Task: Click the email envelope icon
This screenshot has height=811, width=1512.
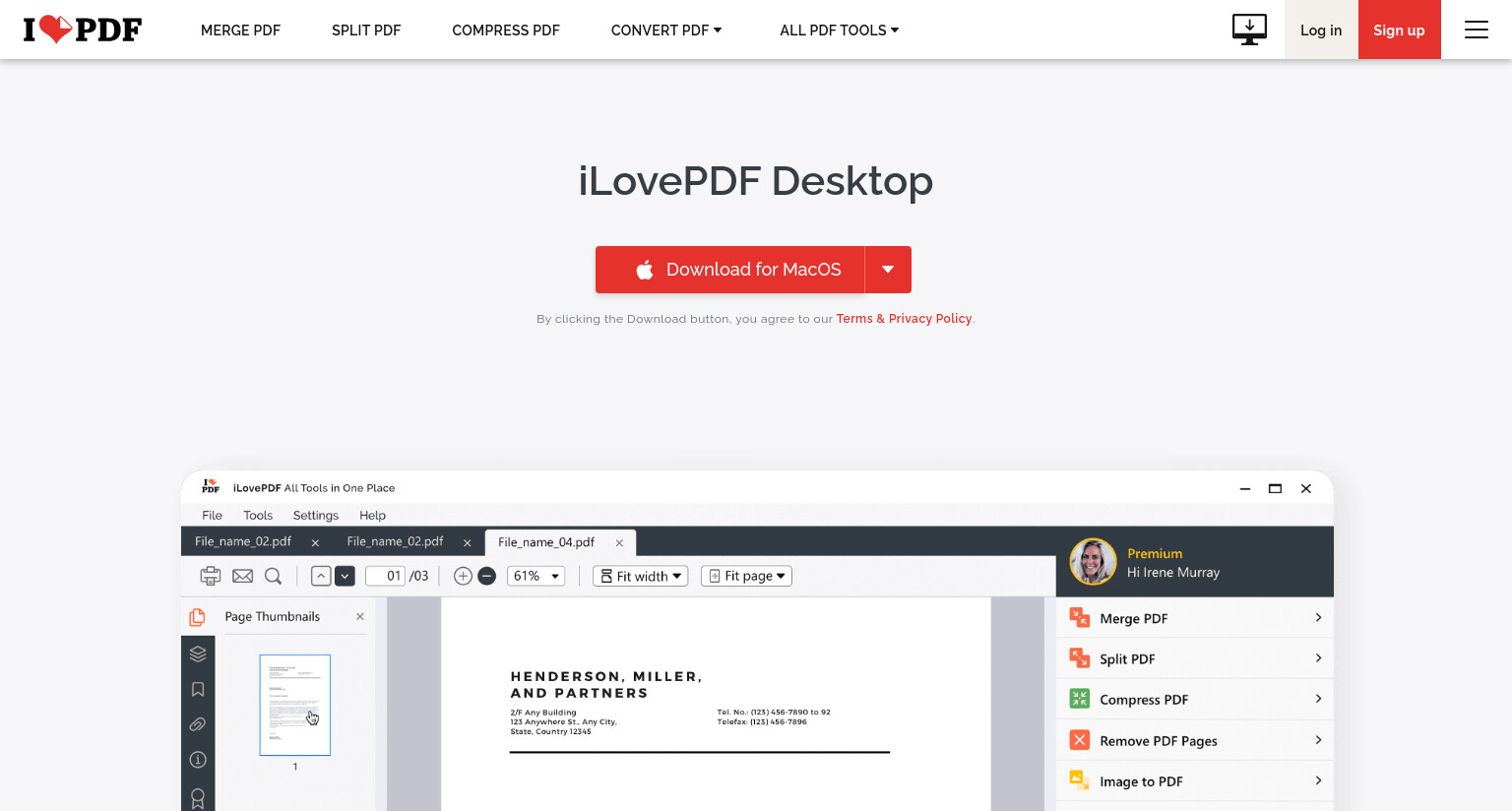Action: point(242,576)
